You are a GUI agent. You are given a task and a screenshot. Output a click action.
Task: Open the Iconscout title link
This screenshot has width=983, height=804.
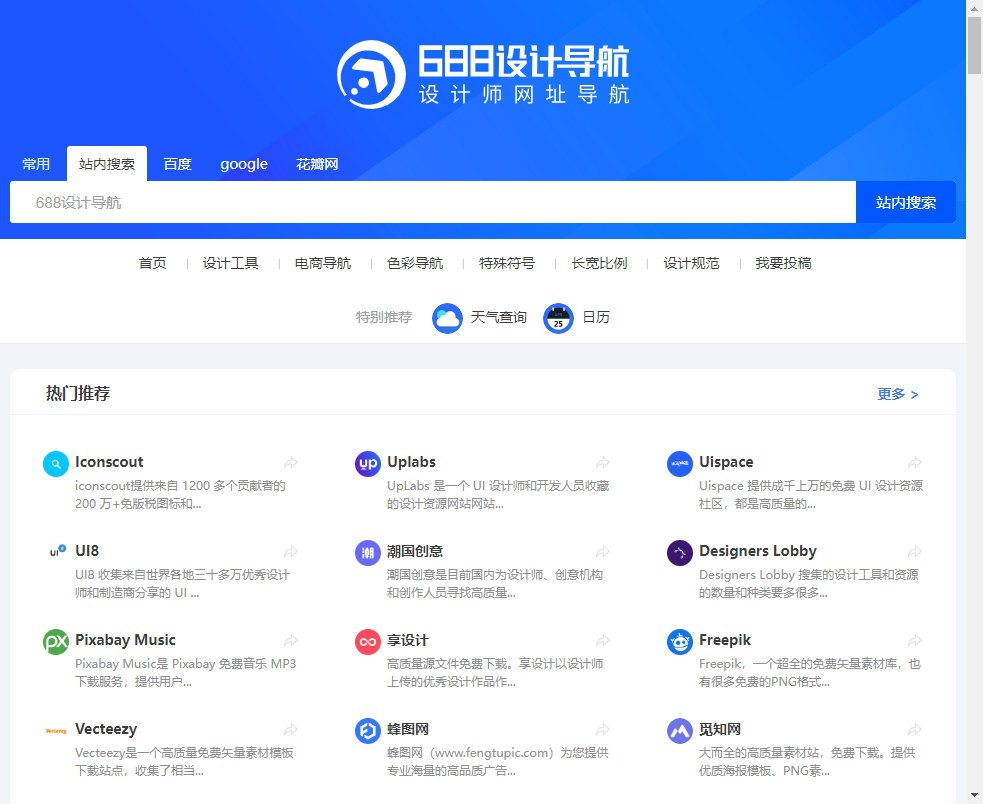click(109, 462)
